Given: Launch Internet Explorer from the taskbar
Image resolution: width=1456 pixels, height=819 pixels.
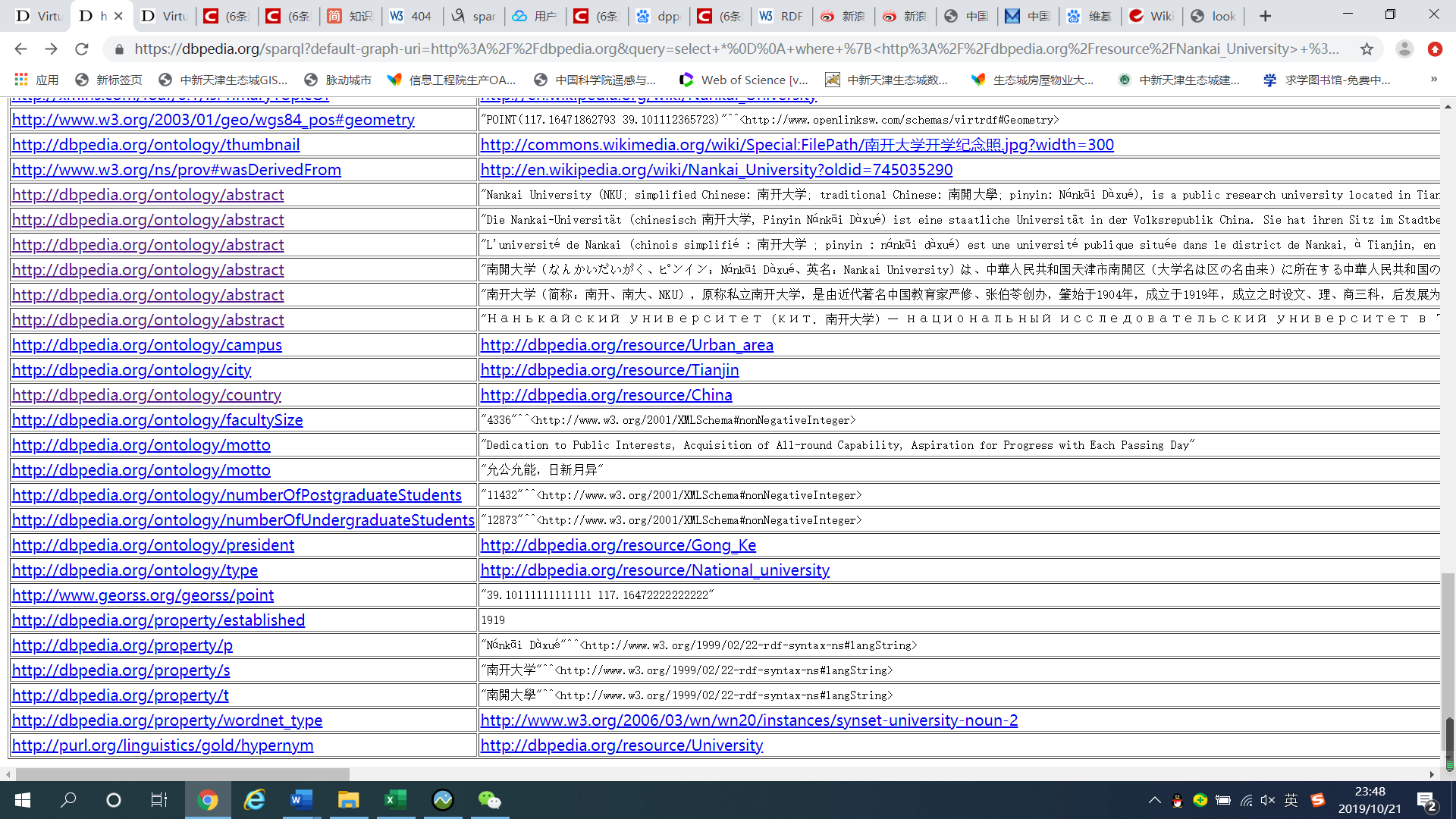Looking at the screenshot, I should tap(255, 800).
